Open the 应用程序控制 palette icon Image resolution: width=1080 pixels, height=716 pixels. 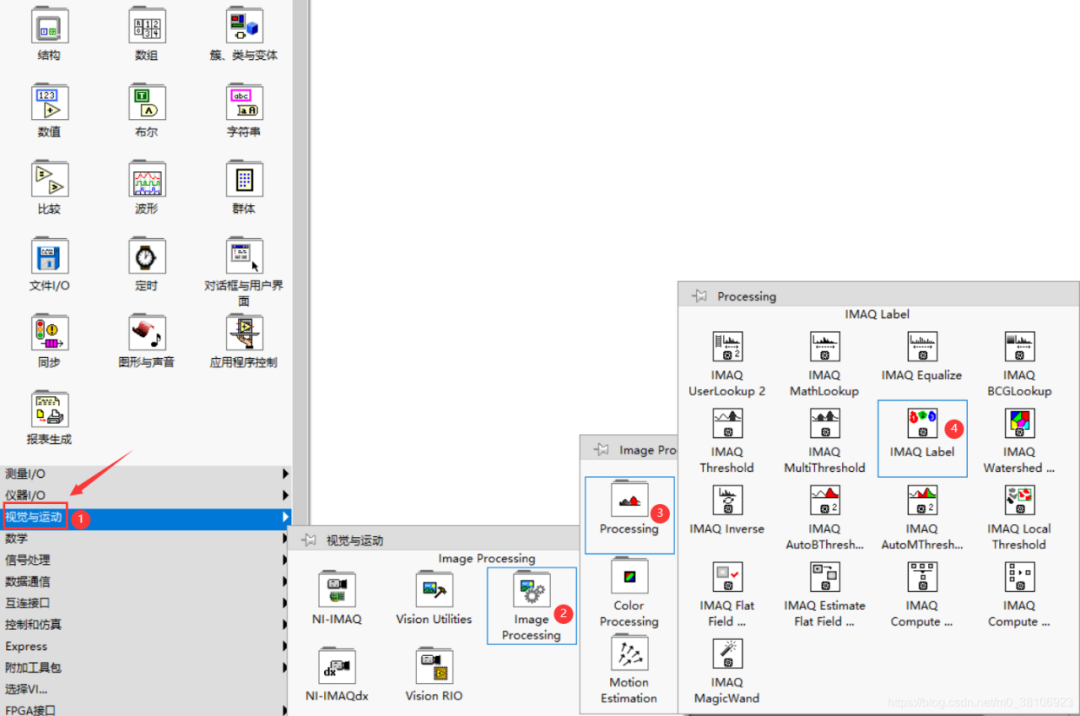click(x=244, y=333)
